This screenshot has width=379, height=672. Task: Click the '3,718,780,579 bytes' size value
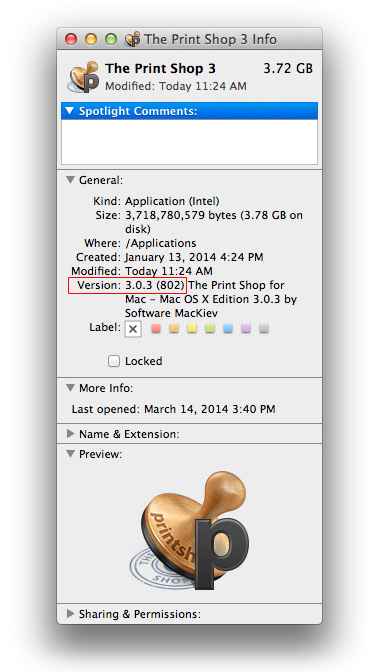[x=180, y=215]
